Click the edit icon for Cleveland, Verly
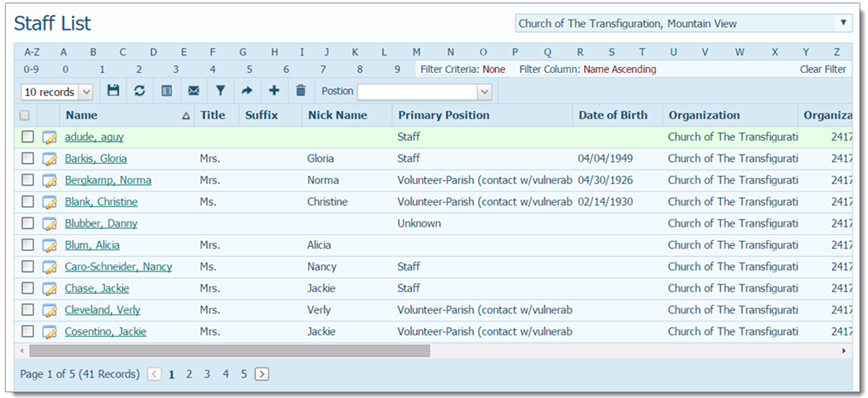 (x=50, y=310)
